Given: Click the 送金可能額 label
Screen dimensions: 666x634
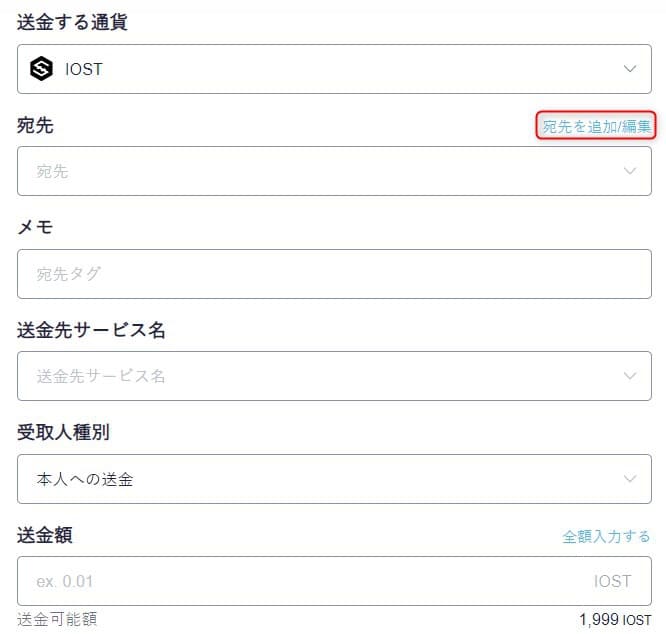Looking at the screenshot, I should coord(57,619).
